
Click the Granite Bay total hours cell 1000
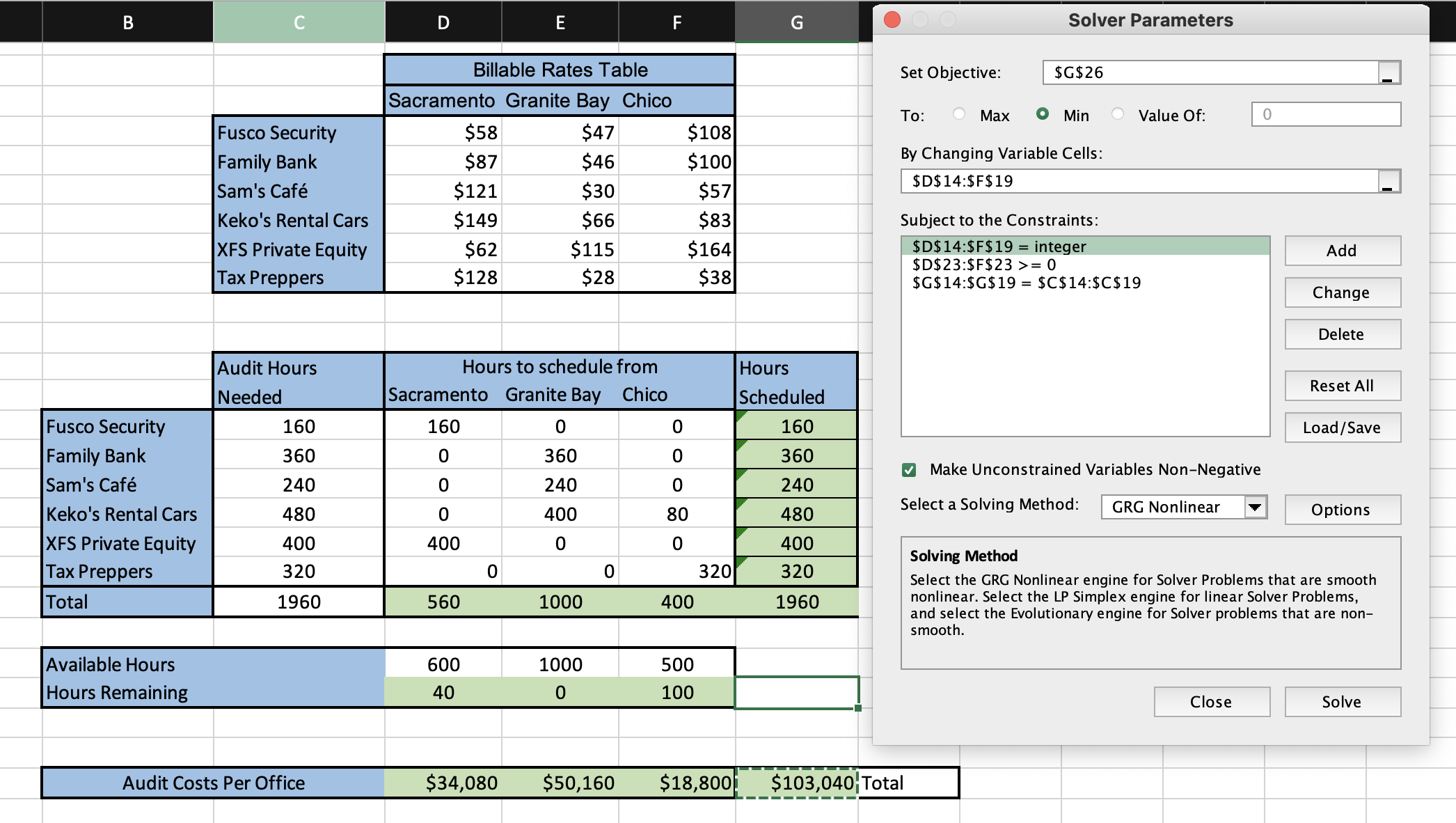[560, 602]
